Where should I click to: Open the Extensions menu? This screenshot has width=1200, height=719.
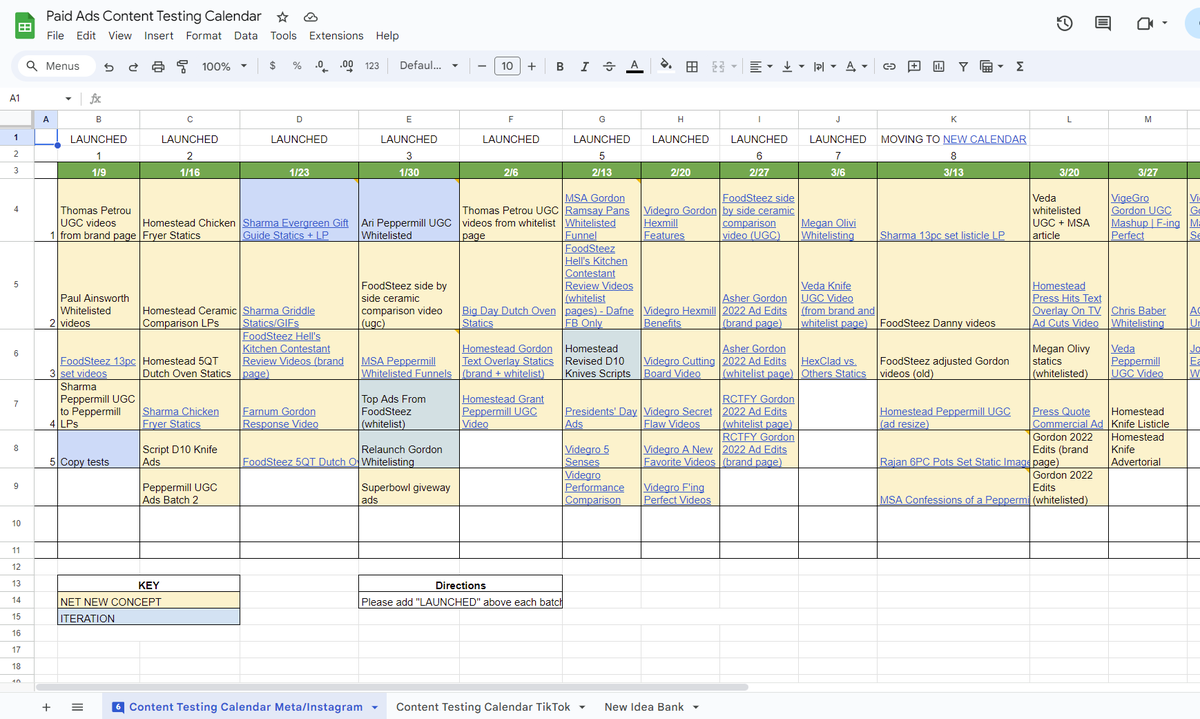[x=336, y=35]
